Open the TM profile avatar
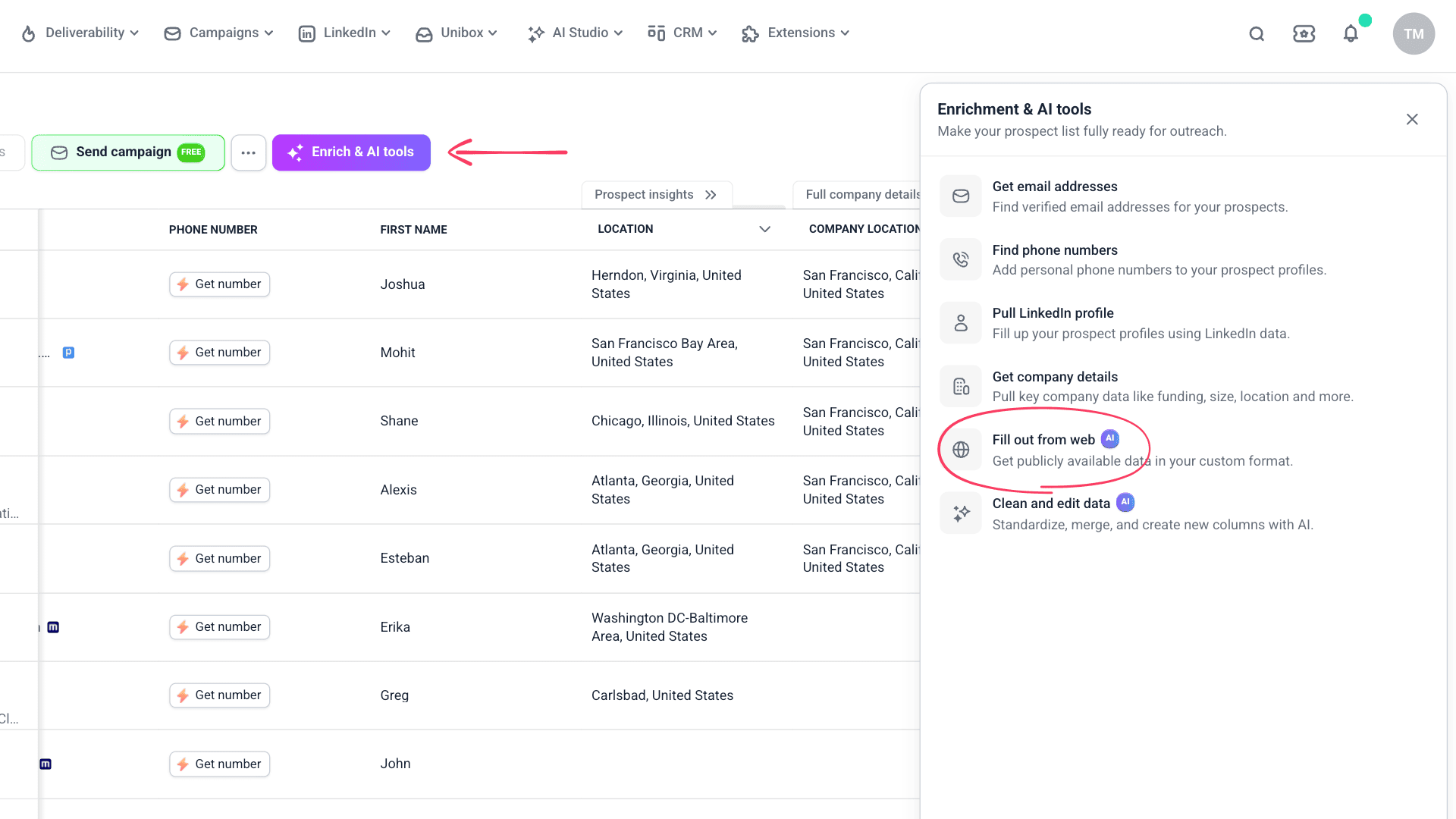 [1414, 33]
